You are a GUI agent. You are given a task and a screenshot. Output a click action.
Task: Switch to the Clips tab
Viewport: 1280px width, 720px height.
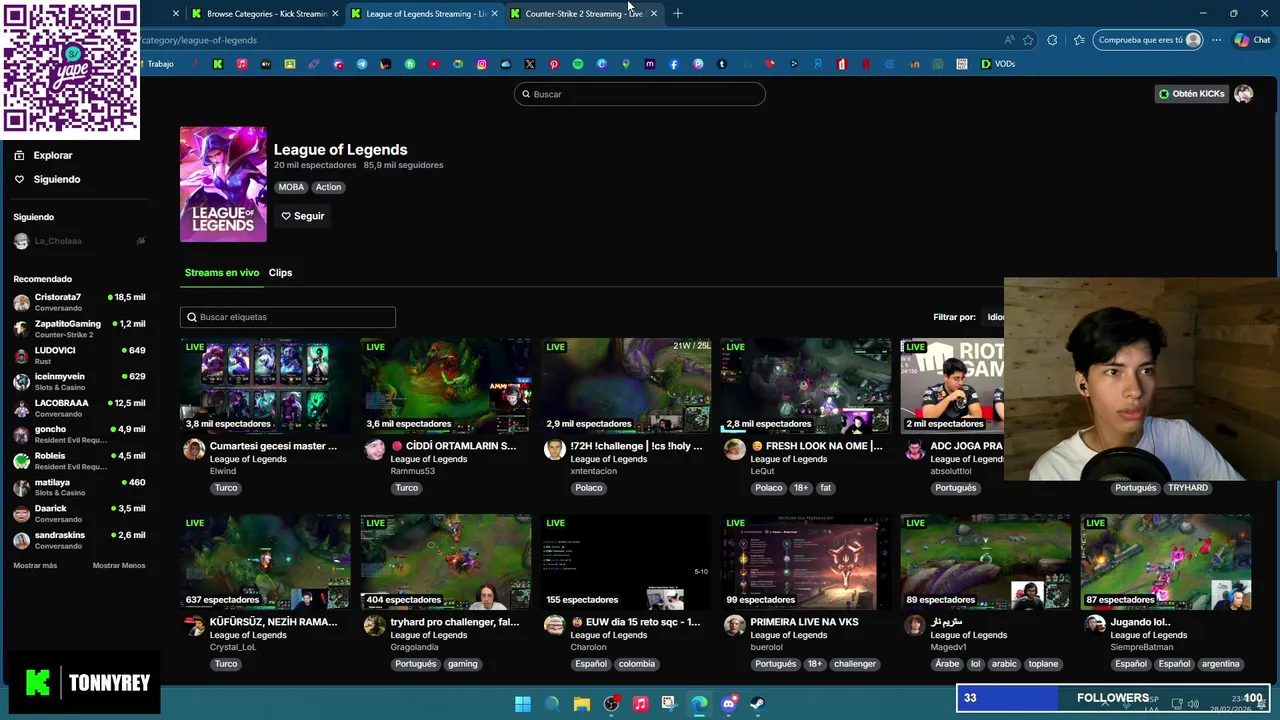point(280,272)
